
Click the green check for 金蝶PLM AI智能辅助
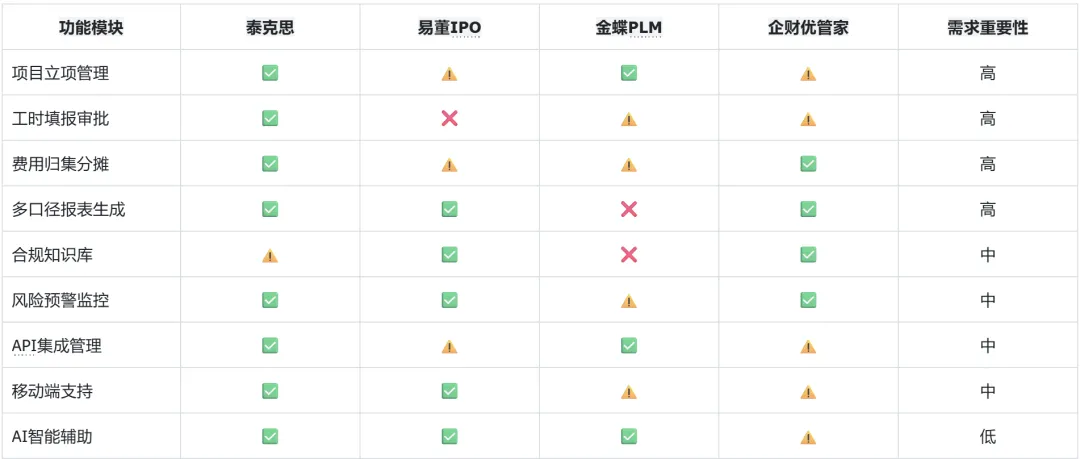(x=628, y=436)
